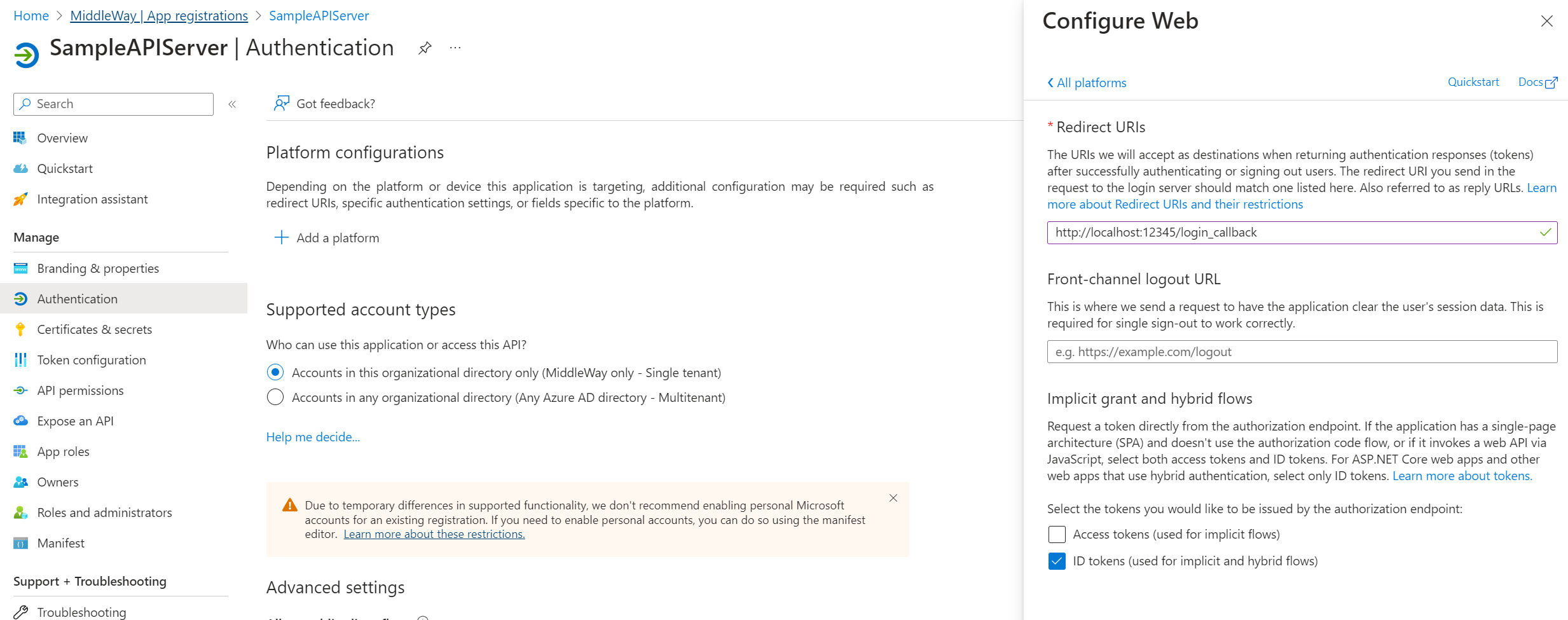This screenshot has width=1568, height=620.
Task: Open Token configuration from sidebar
Action: tap(91, 360)
